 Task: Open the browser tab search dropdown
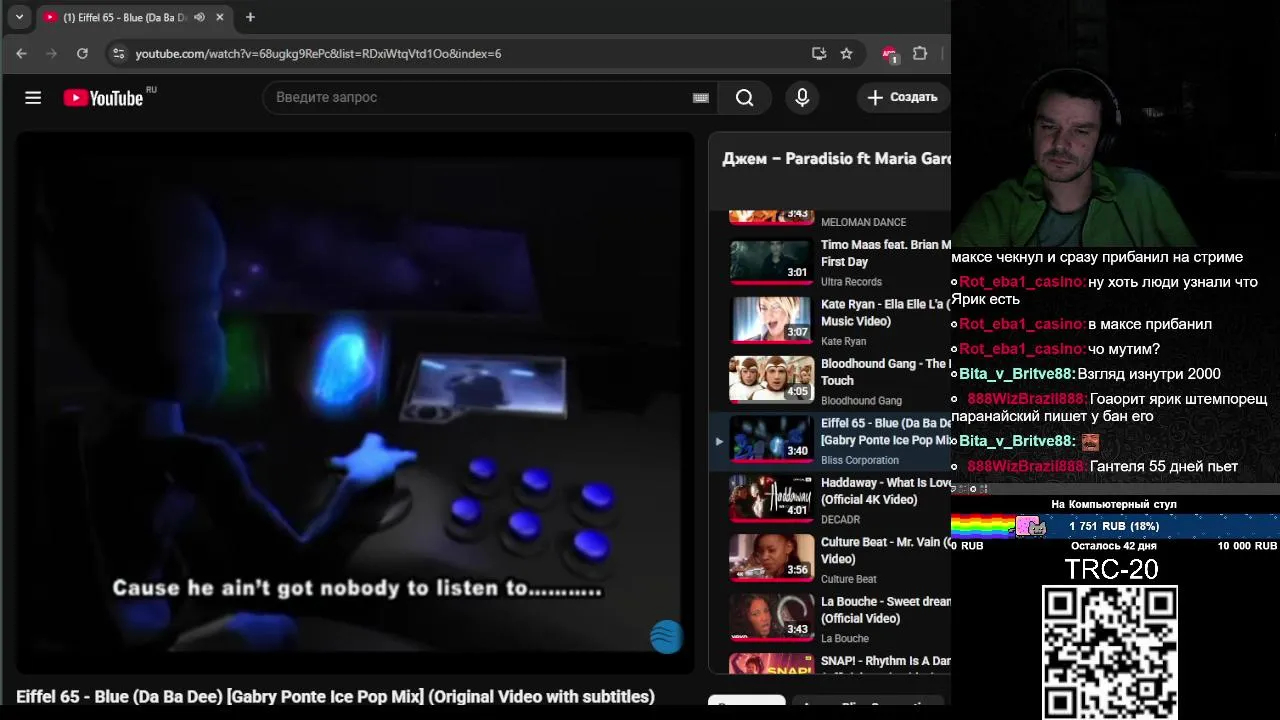tap(19, 17)
